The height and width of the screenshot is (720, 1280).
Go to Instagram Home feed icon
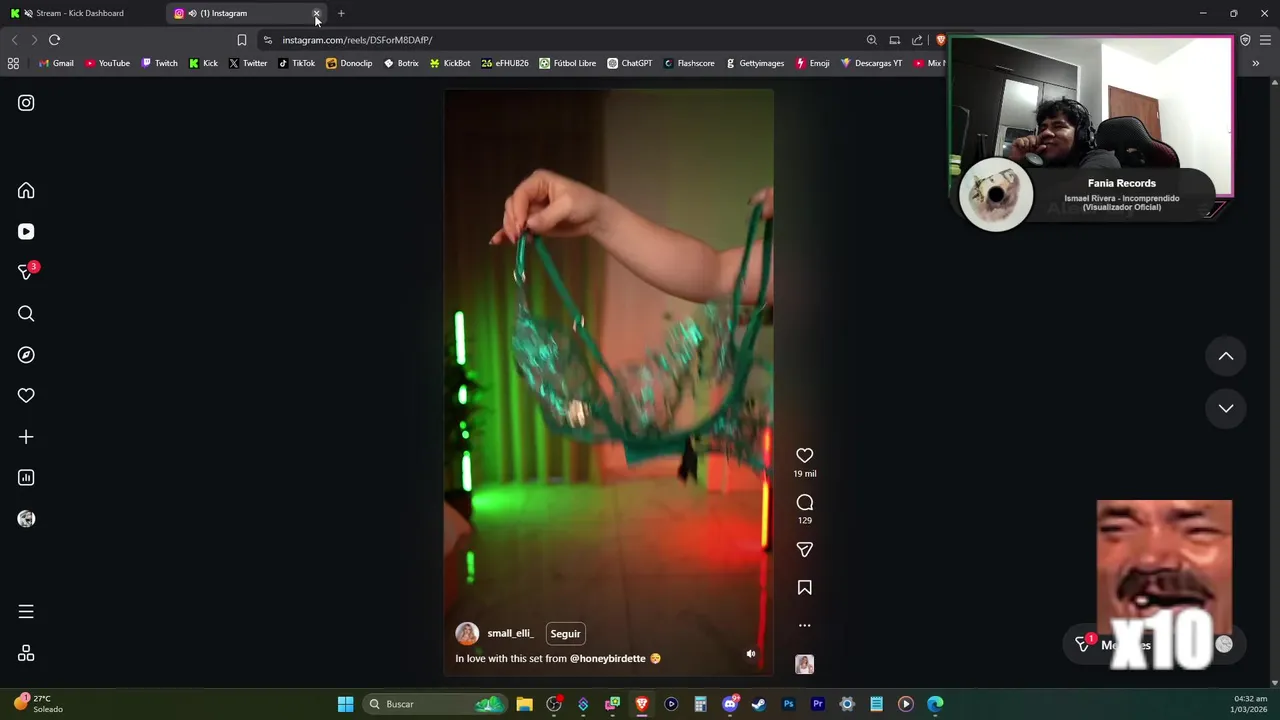click(x=26, y=190)
